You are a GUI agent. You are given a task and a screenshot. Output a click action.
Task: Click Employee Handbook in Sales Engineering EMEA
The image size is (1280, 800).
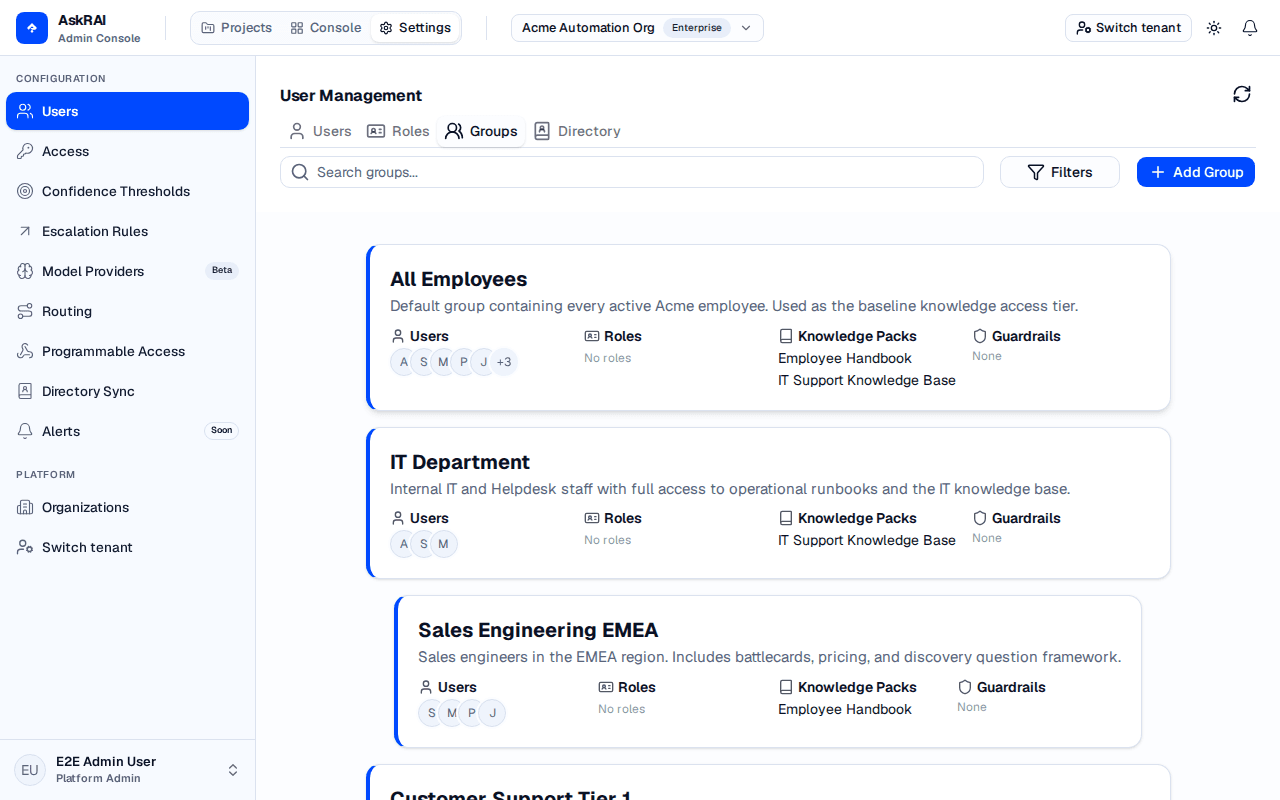coord(845,709)
